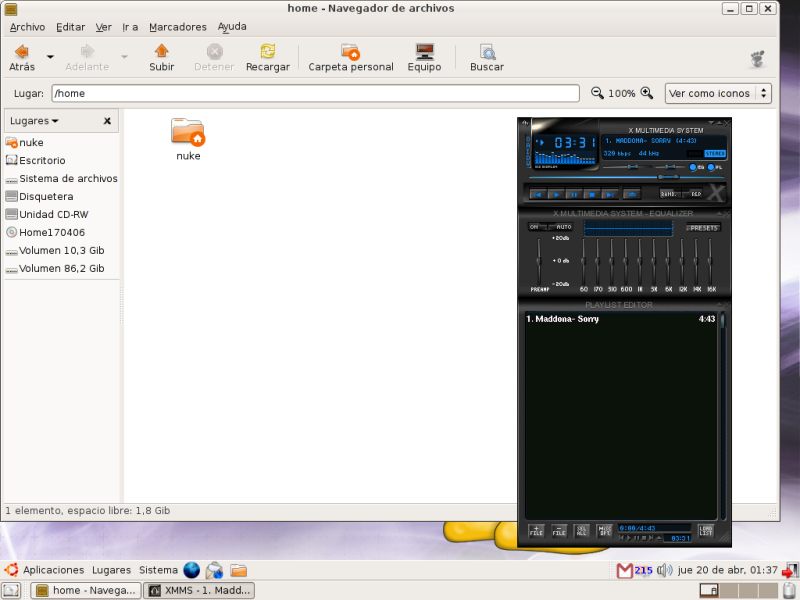Click the playlist add FILE button
This screenshot has width=800, height=600.
tap(536, 531)
